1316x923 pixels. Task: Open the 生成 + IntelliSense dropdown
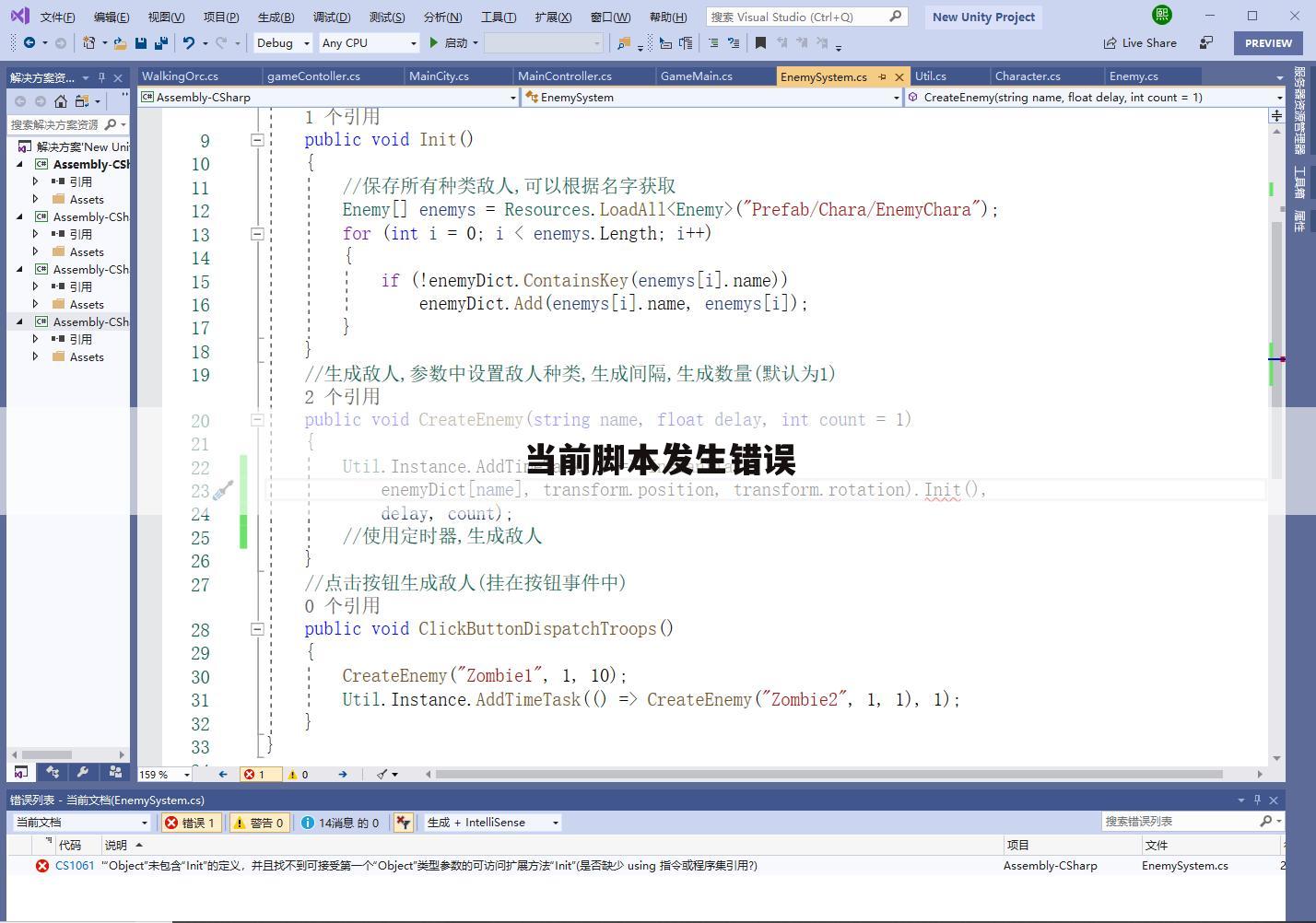click(x=492, y=823)
